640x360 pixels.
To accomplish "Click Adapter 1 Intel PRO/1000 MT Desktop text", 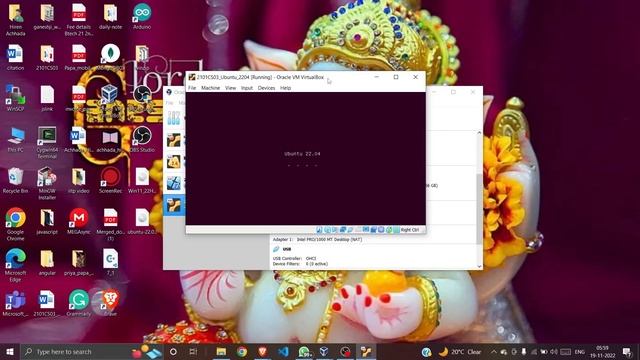I will point(317,240).
